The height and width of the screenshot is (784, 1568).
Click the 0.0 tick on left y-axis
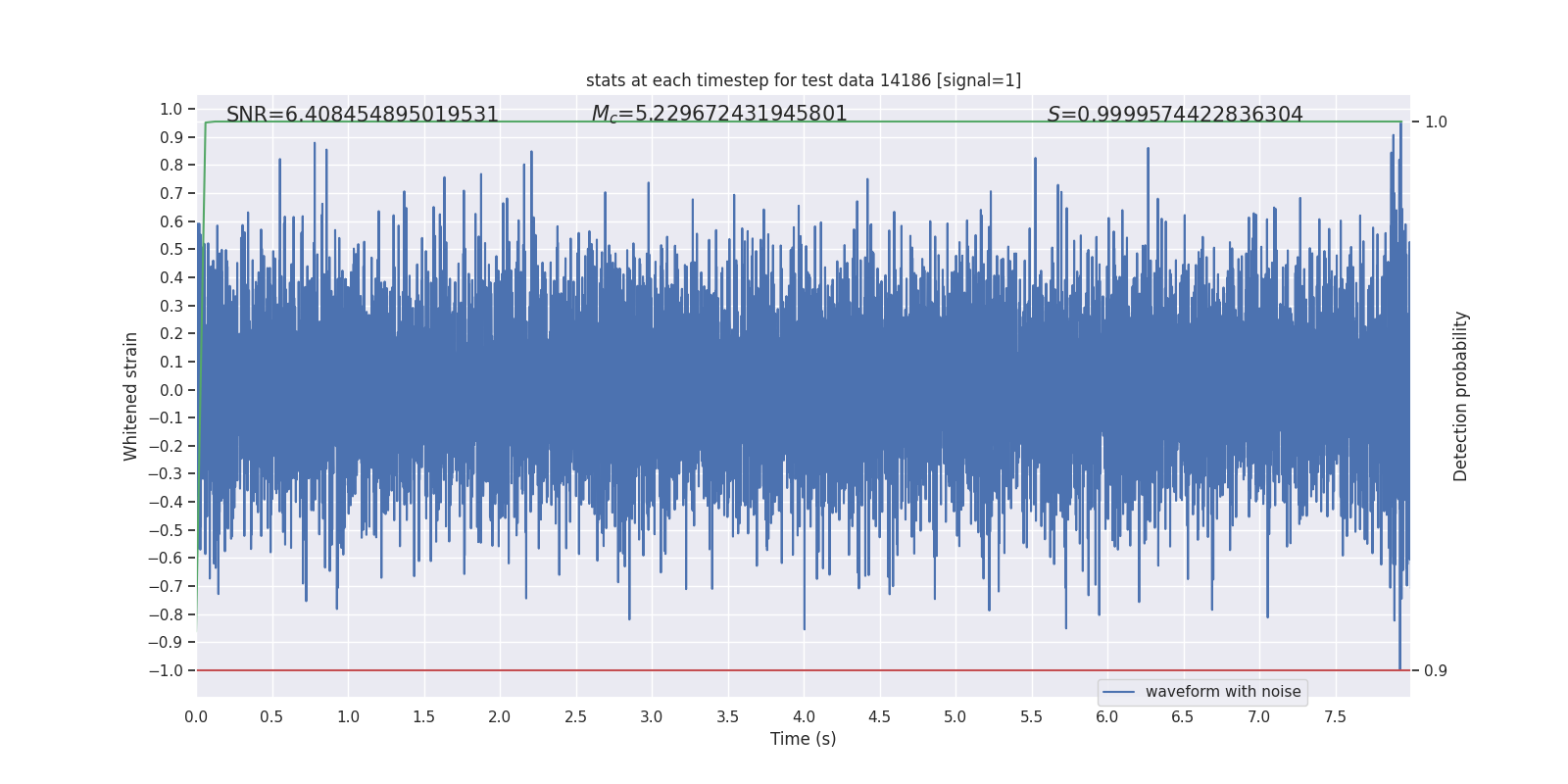(x=171, y=390)
